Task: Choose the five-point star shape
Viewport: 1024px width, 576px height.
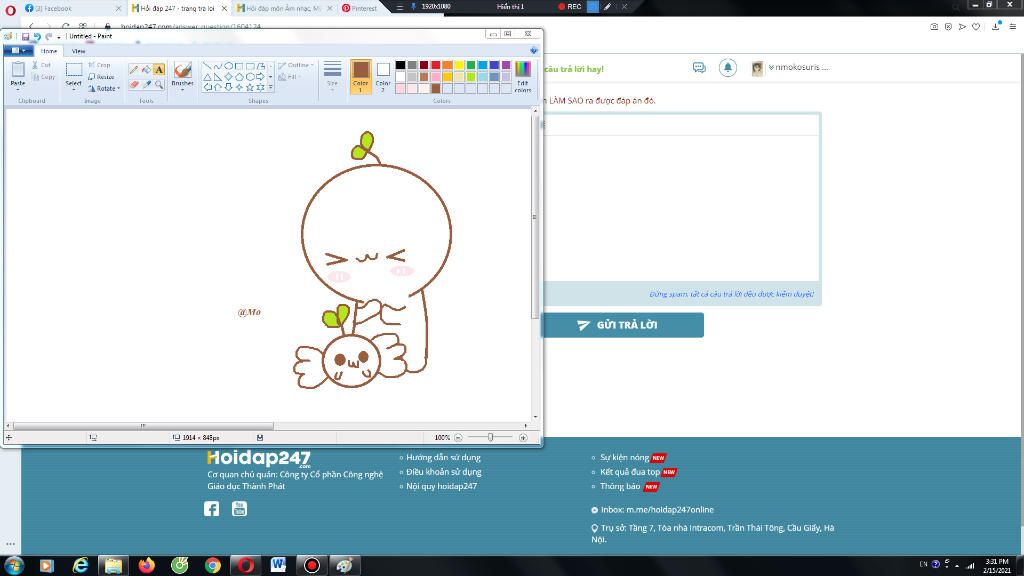Action: click(249, 87)
